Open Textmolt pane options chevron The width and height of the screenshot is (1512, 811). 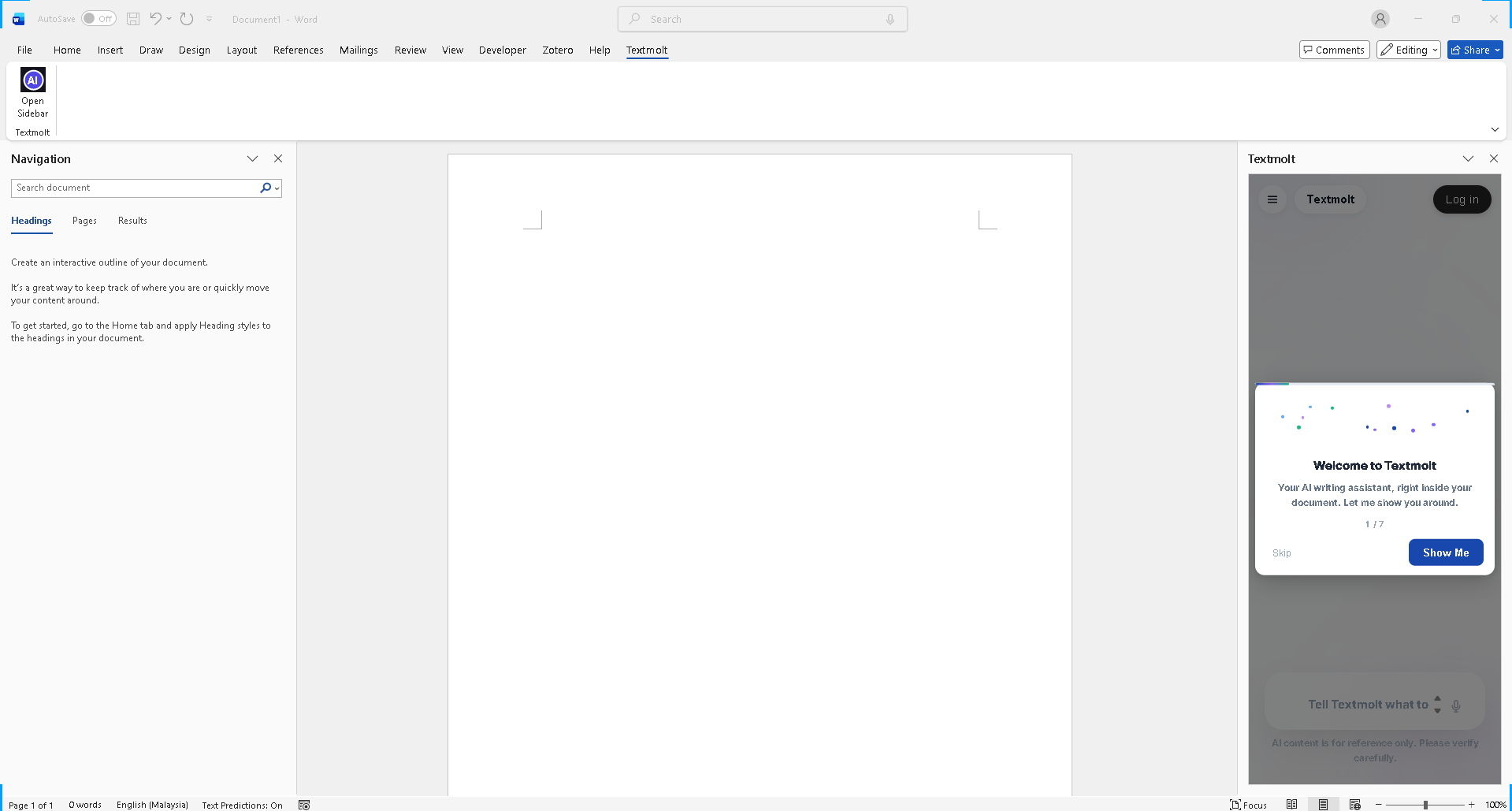point(1468,158)
